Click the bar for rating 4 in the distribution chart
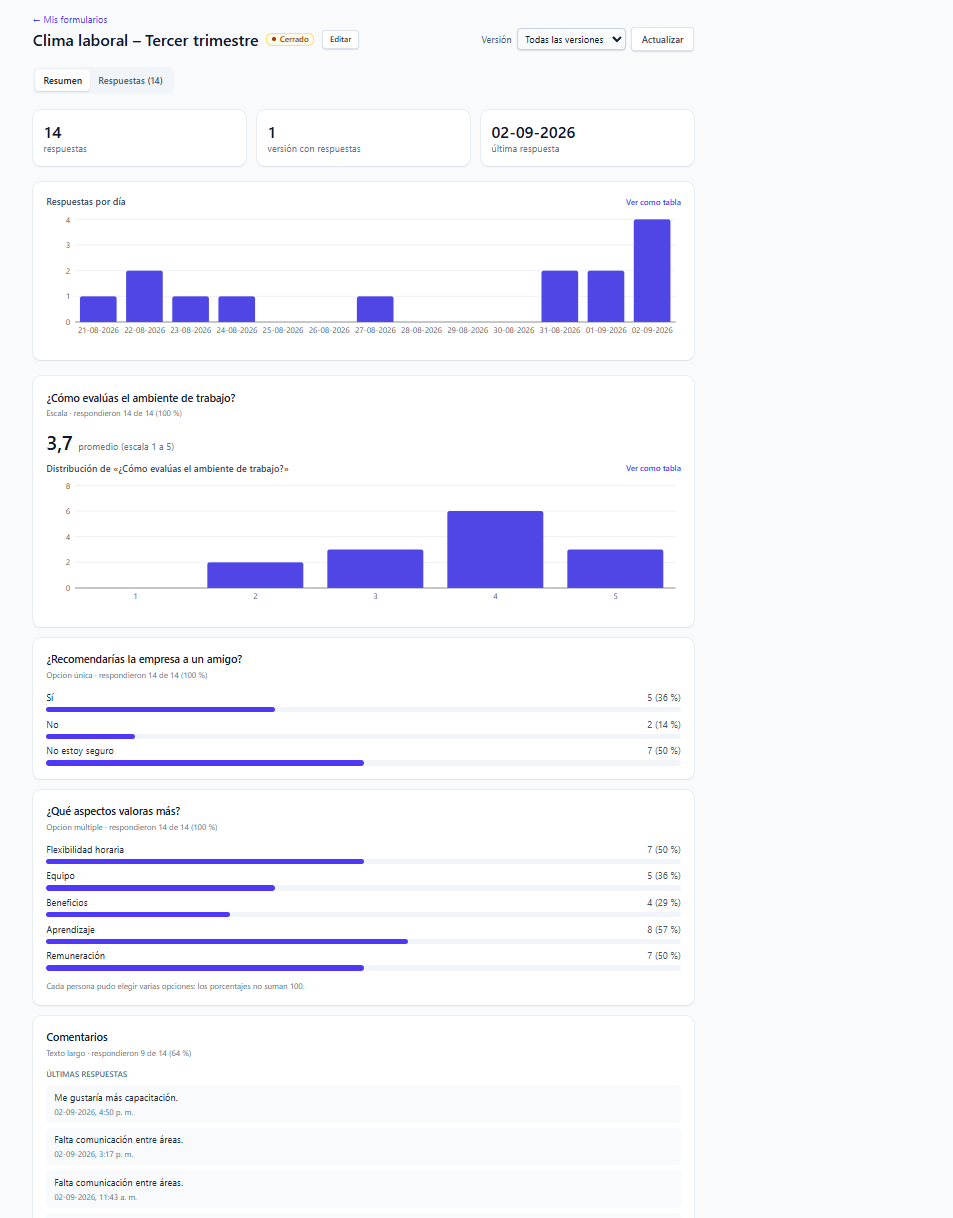Screen dimensions: 953x1218 coord(495,550)
